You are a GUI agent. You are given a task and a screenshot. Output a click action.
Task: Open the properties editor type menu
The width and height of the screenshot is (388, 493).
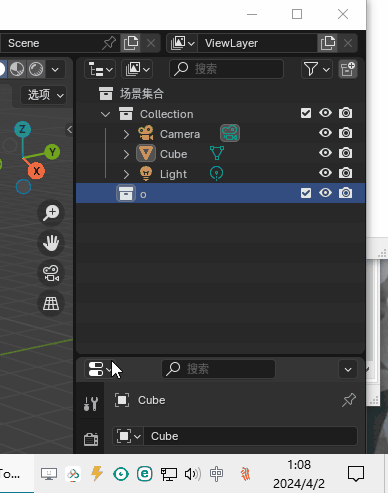[99, 369]
